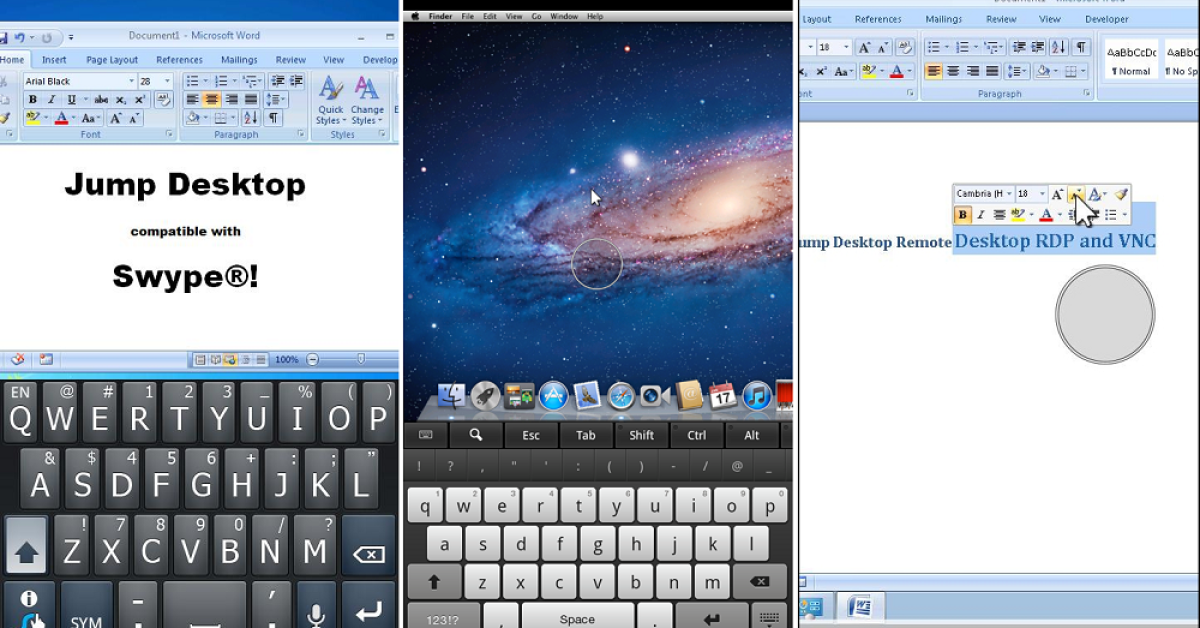Open the Arial Black font name dropdown

[x=131, y=81]
